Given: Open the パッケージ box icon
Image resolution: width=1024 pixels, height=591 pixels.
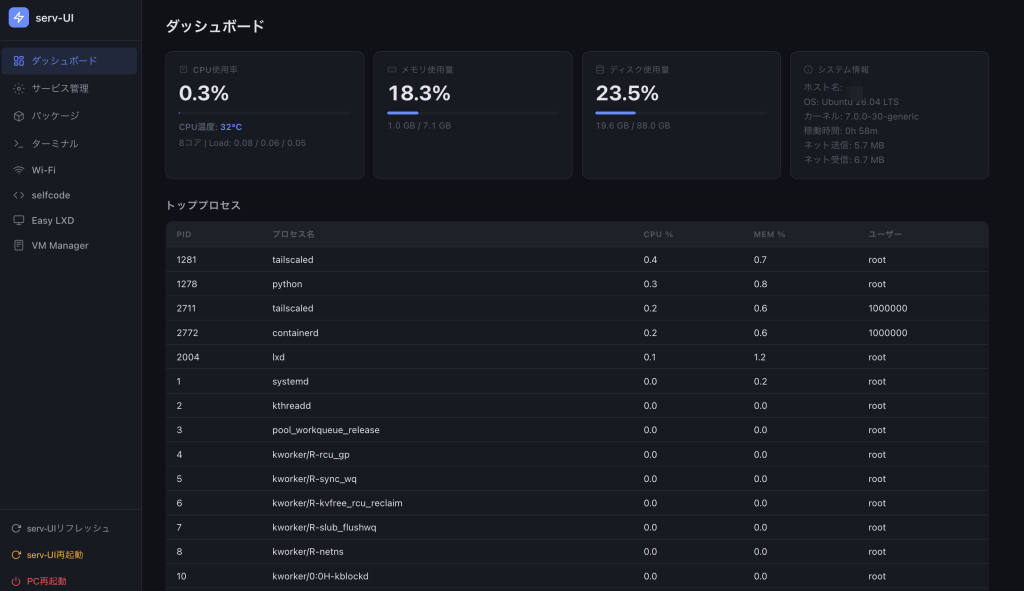Looking at the screenshot, I should point(19,116).
